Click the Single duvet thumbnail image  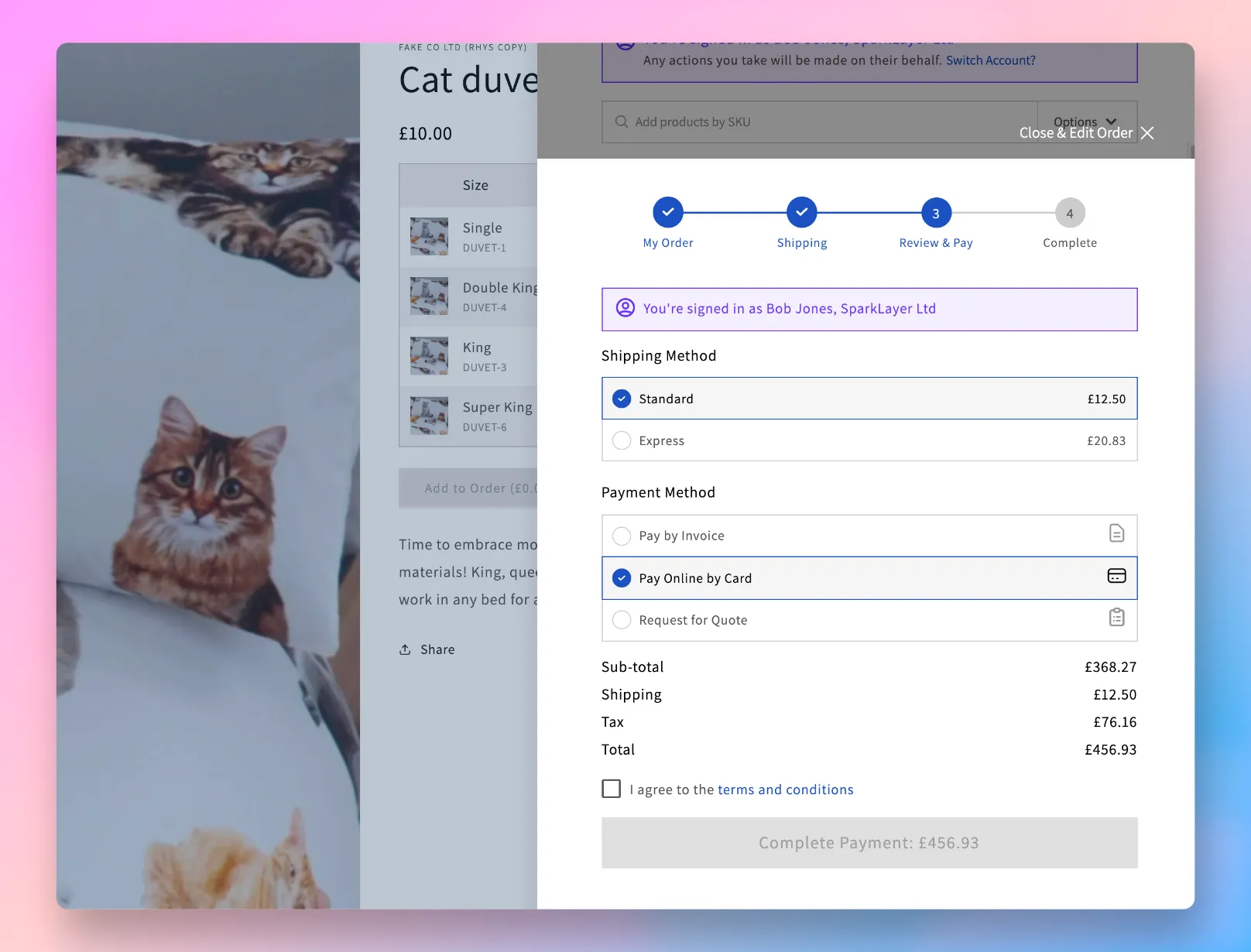pyautogui.click(x=429, y=237)
